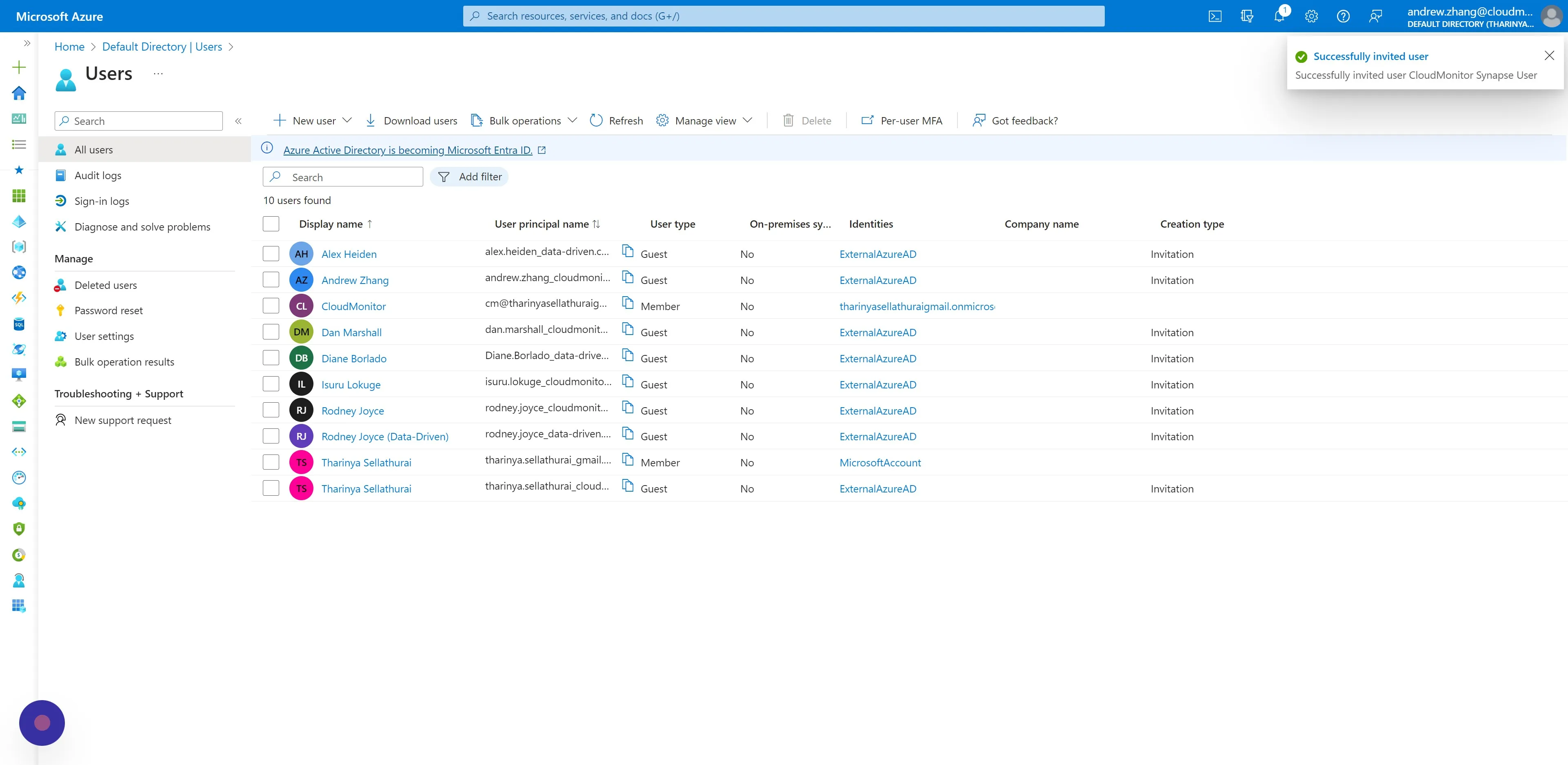
Task: Check the Alex Heiden row checkbox
Action: [271, 254]
